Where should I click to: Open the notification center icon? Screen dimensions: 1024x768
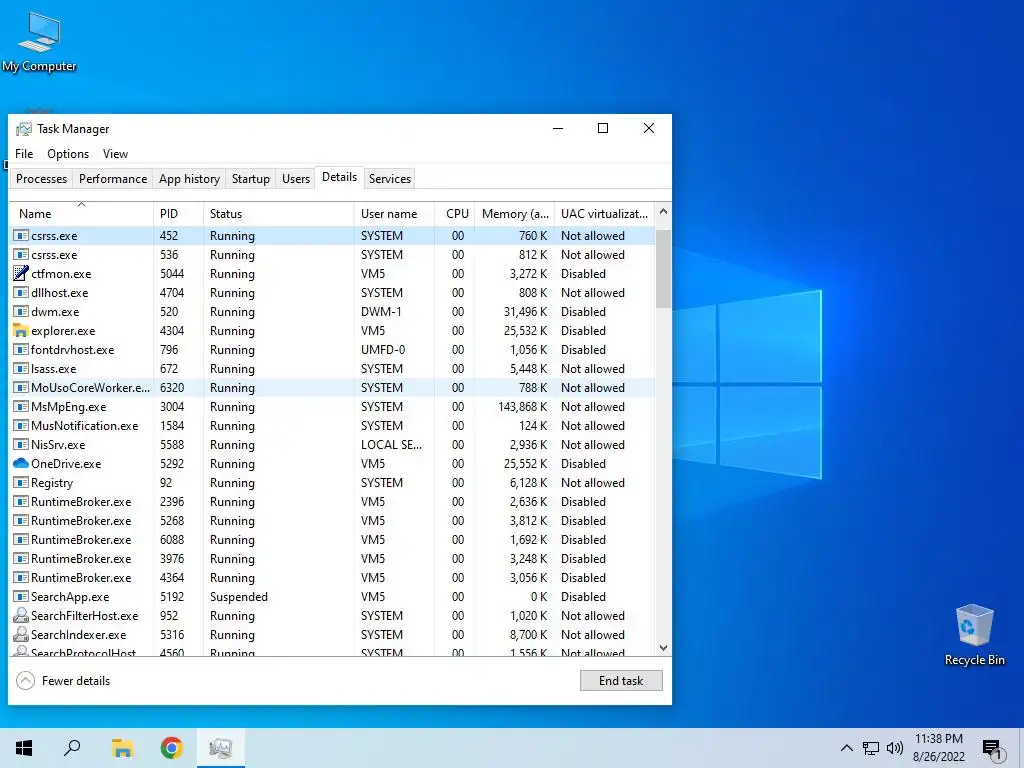(992, 749)
